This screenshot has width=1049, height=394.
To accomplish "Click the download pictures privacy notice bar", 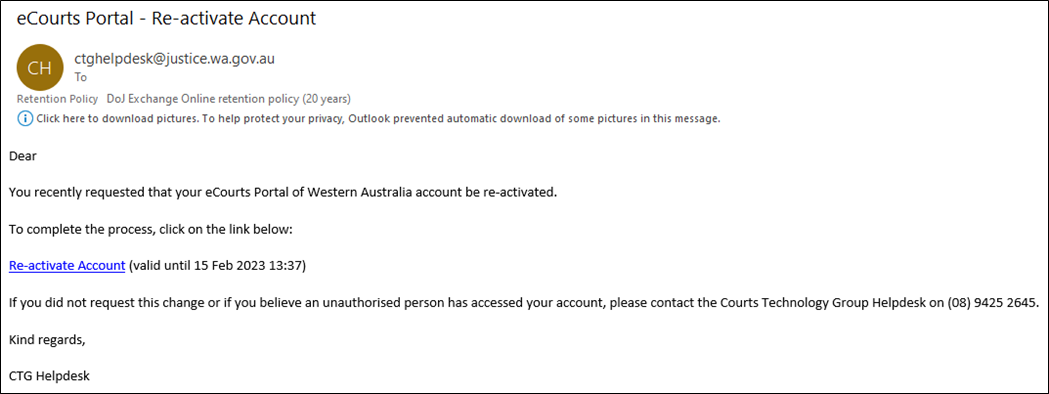I will 369,119.
